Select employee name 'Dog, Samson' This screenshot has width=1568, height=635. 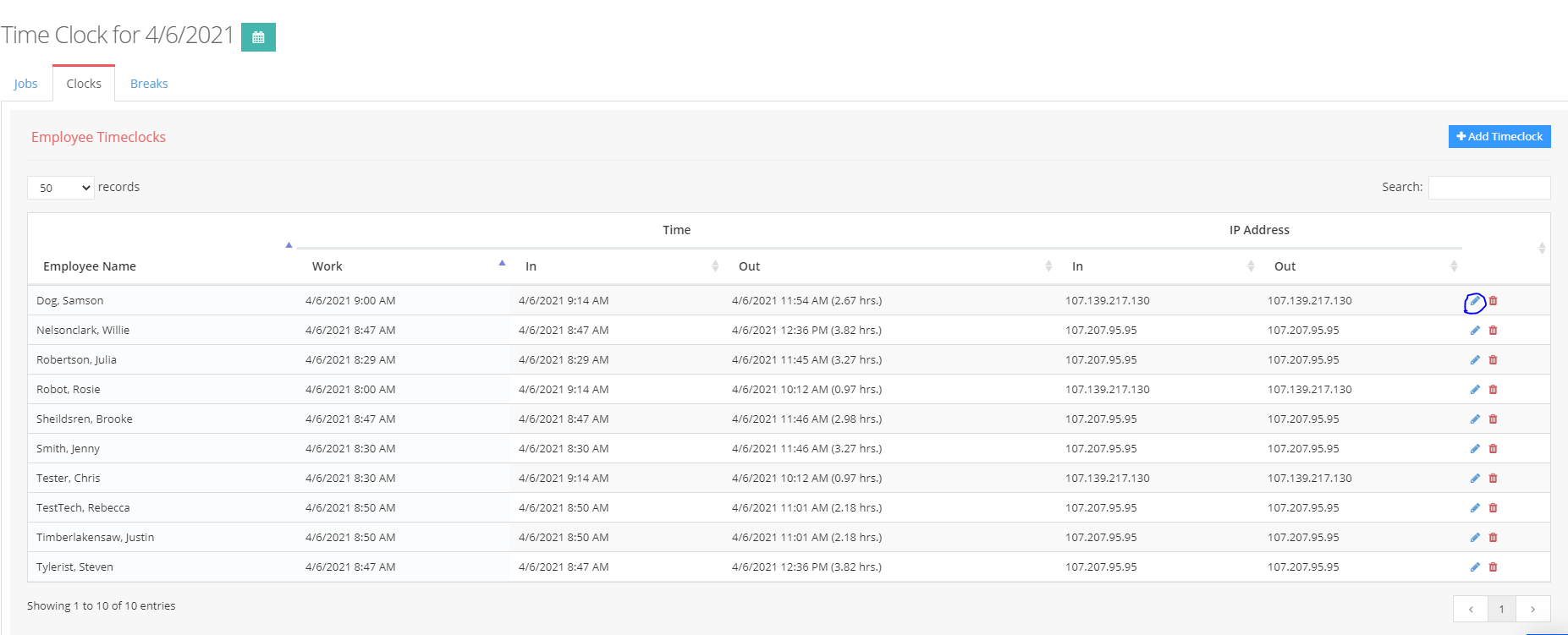[x=70, y=301]
